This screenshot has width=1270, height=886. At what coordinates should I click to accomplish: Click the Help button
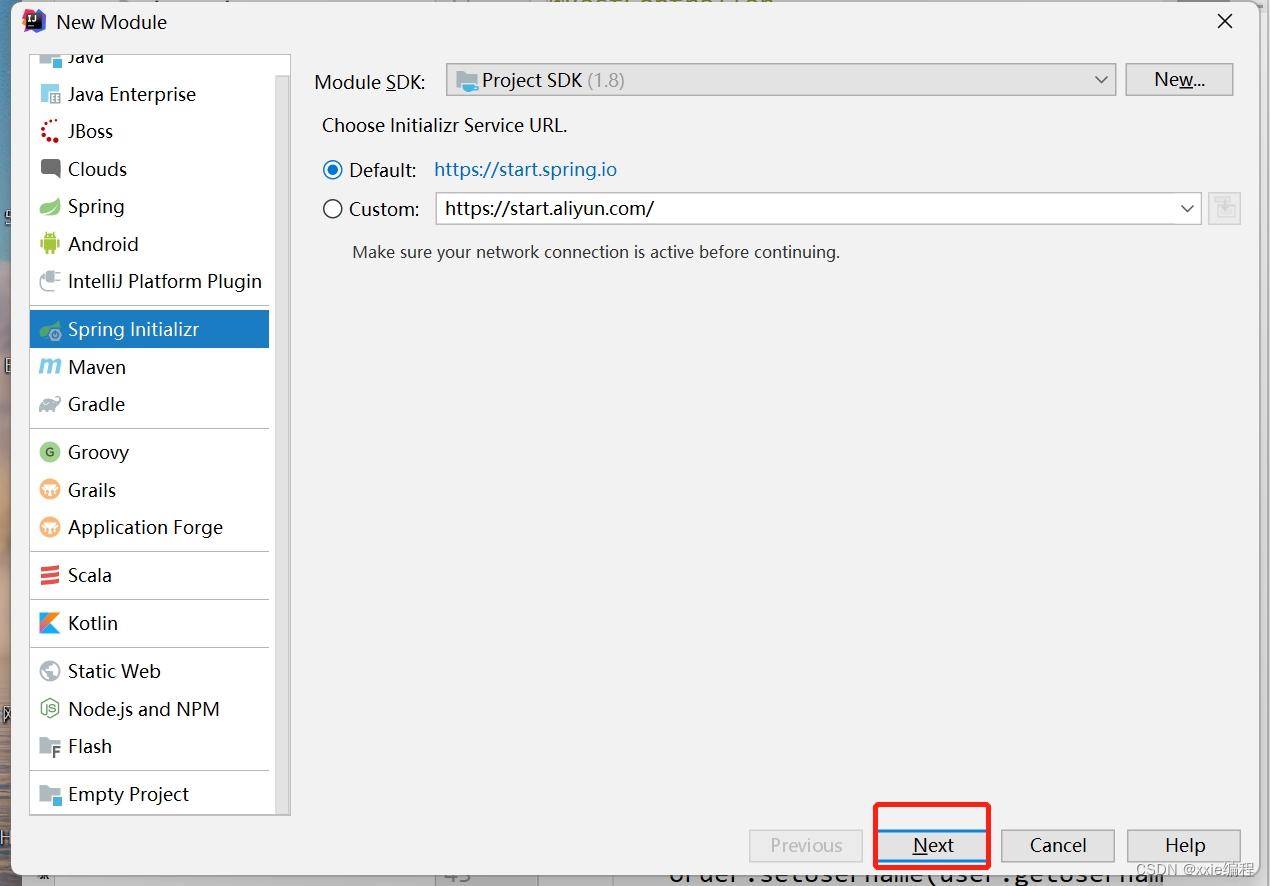coord(1184,846)
